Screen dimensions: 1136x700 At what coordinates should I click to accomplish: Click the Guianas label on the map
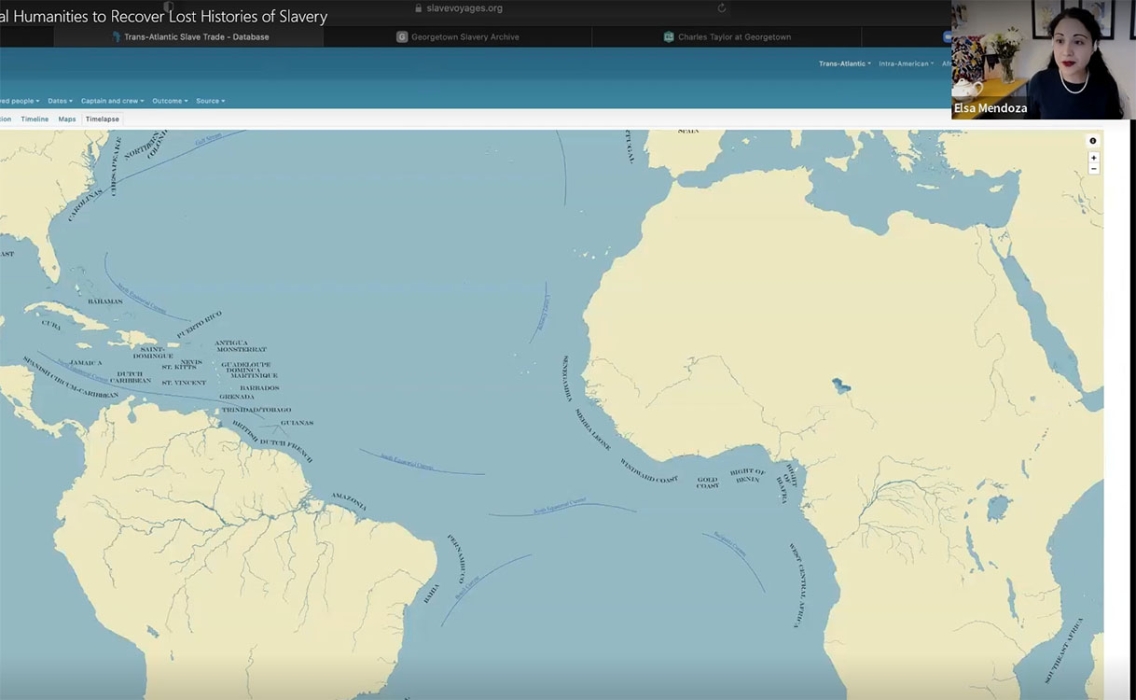pos(297,422)
